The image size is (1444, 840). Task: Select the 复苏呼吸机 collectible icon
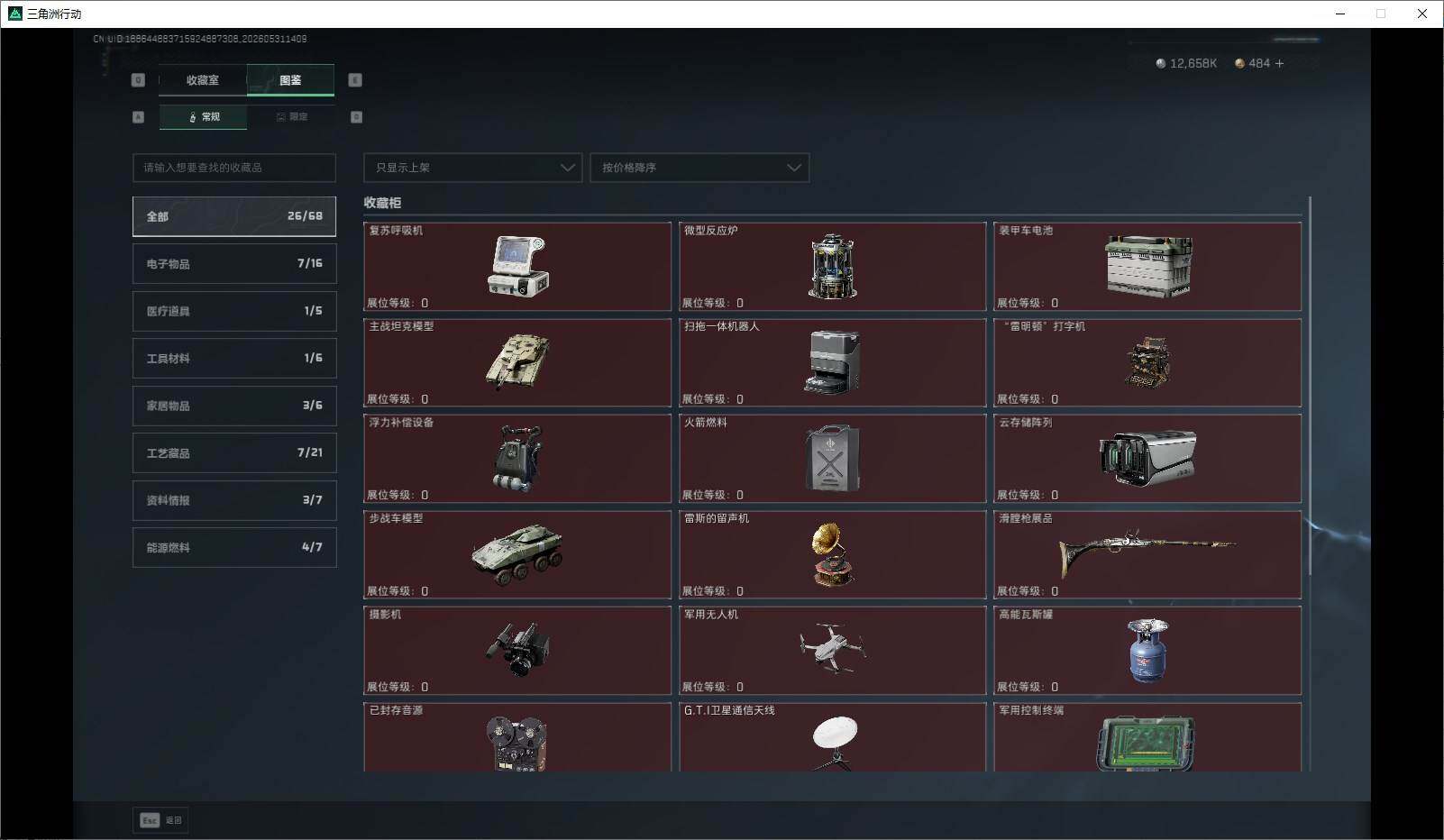pyautogui.click(x=517, y=267)
